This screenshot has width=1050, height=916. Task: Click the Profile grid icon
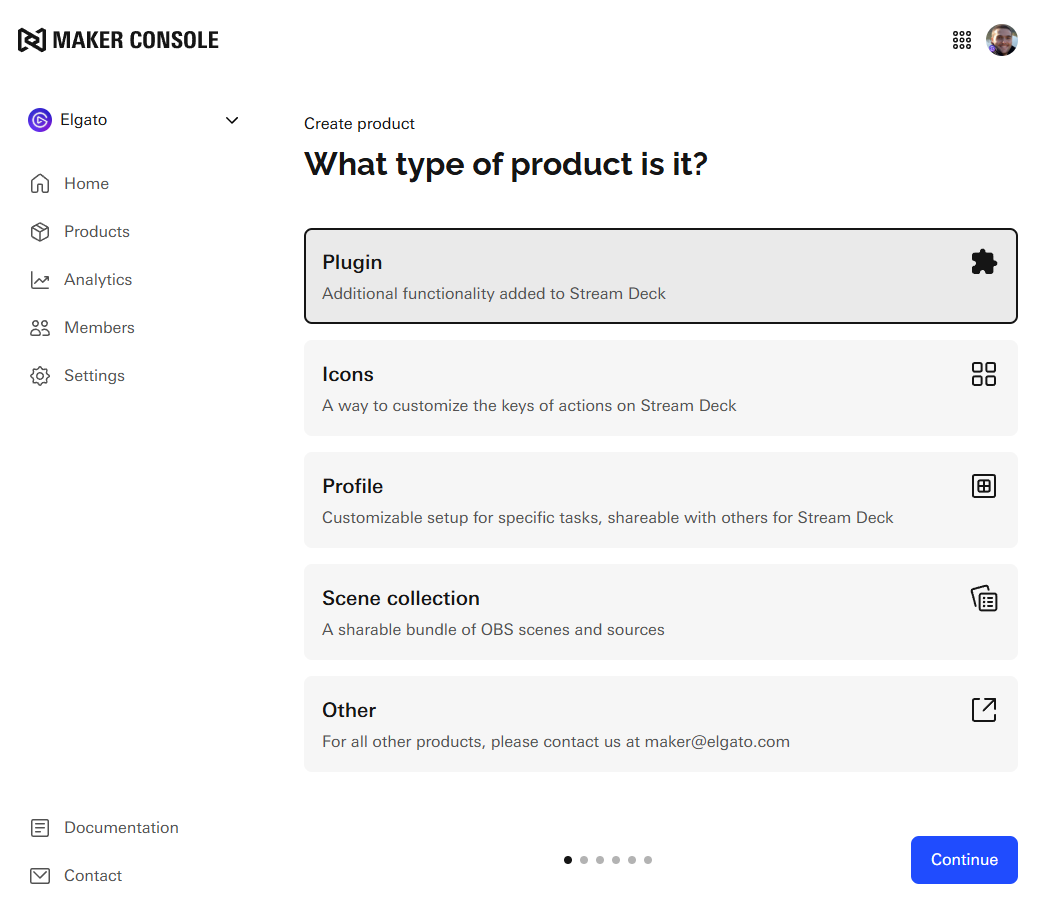[x=984, y=486]
